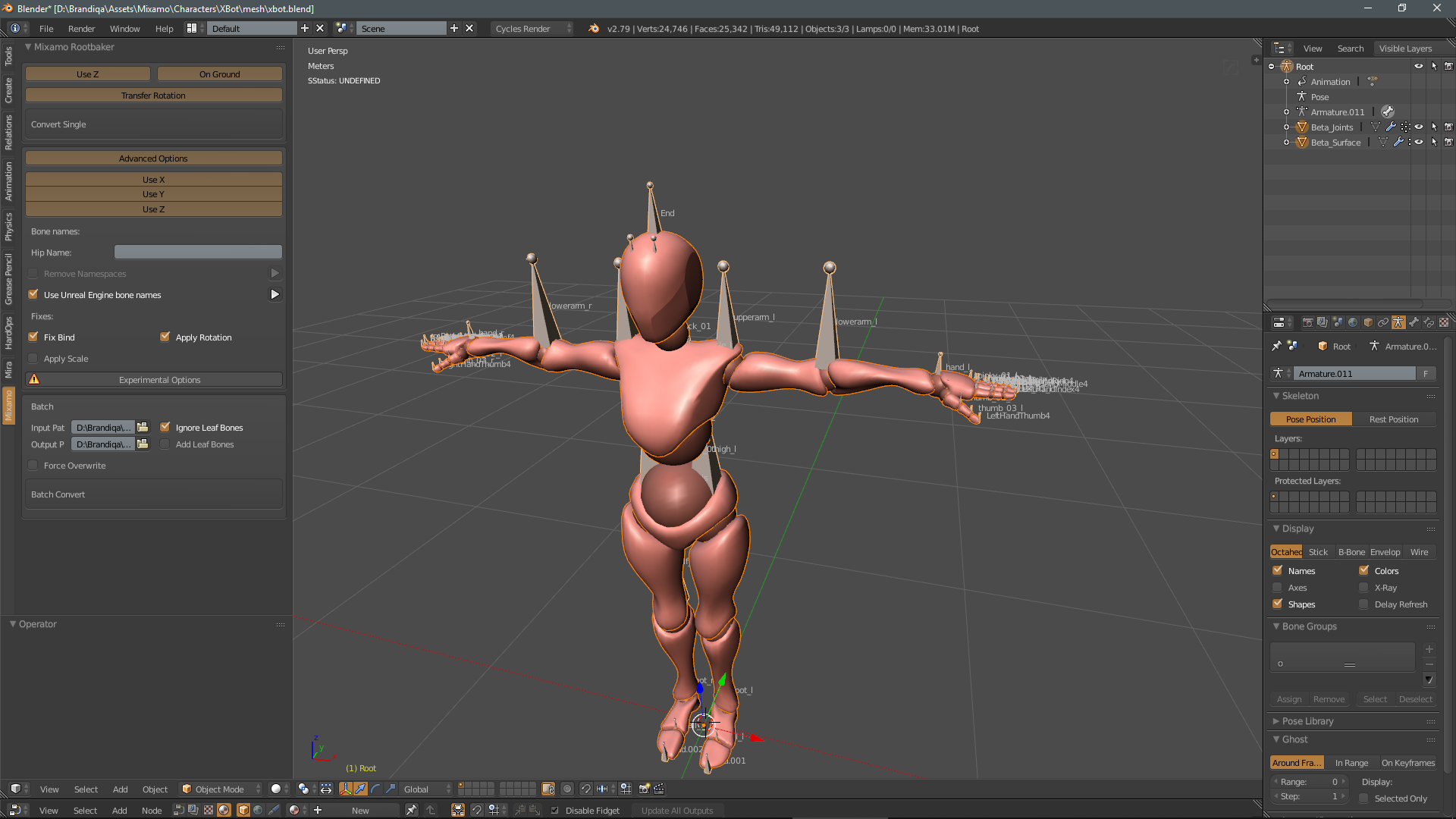Expand the Animation tree node
Image resolution: width=1456 pixels, height=819 pixels.
point(1286,82)
